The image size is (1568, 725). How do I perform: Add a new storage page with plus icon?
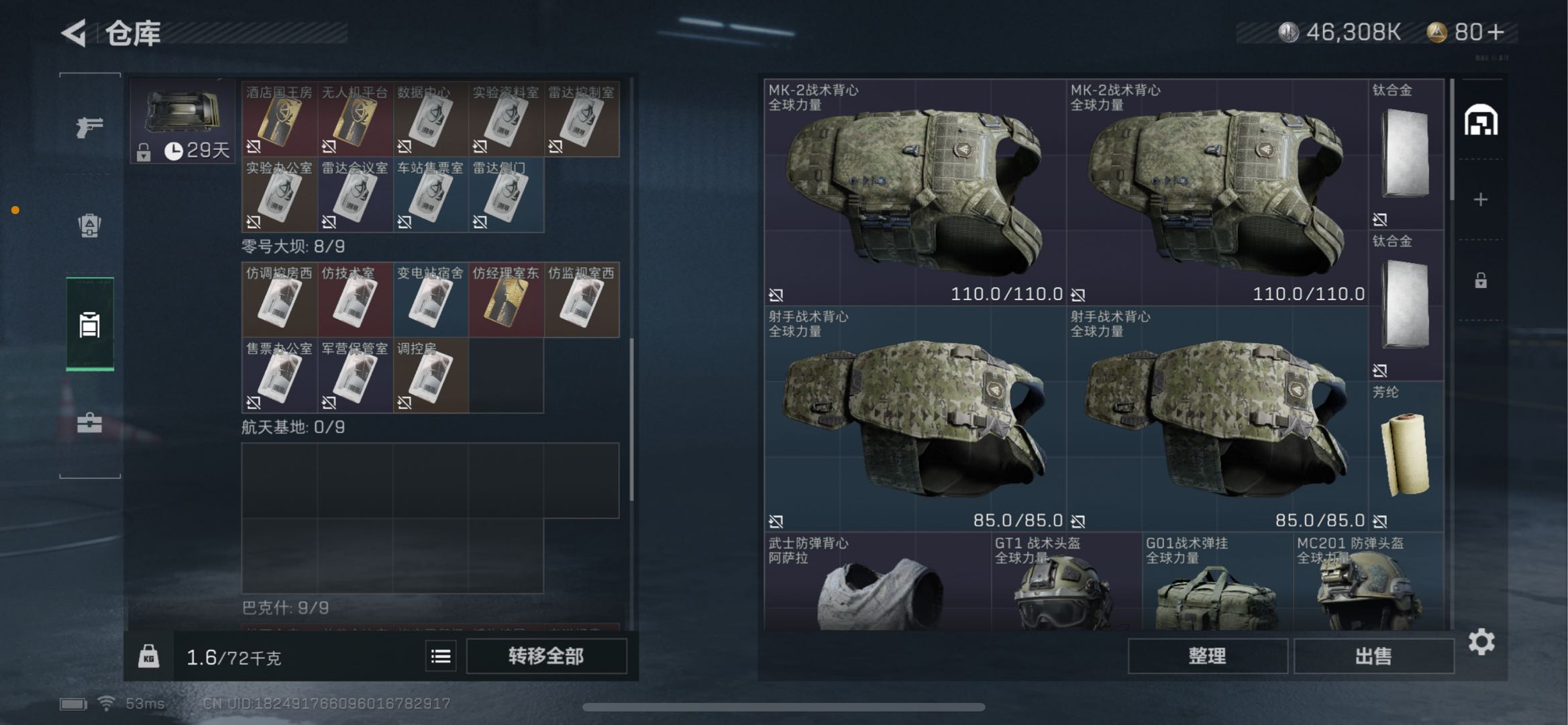[x=1480, y=199]
